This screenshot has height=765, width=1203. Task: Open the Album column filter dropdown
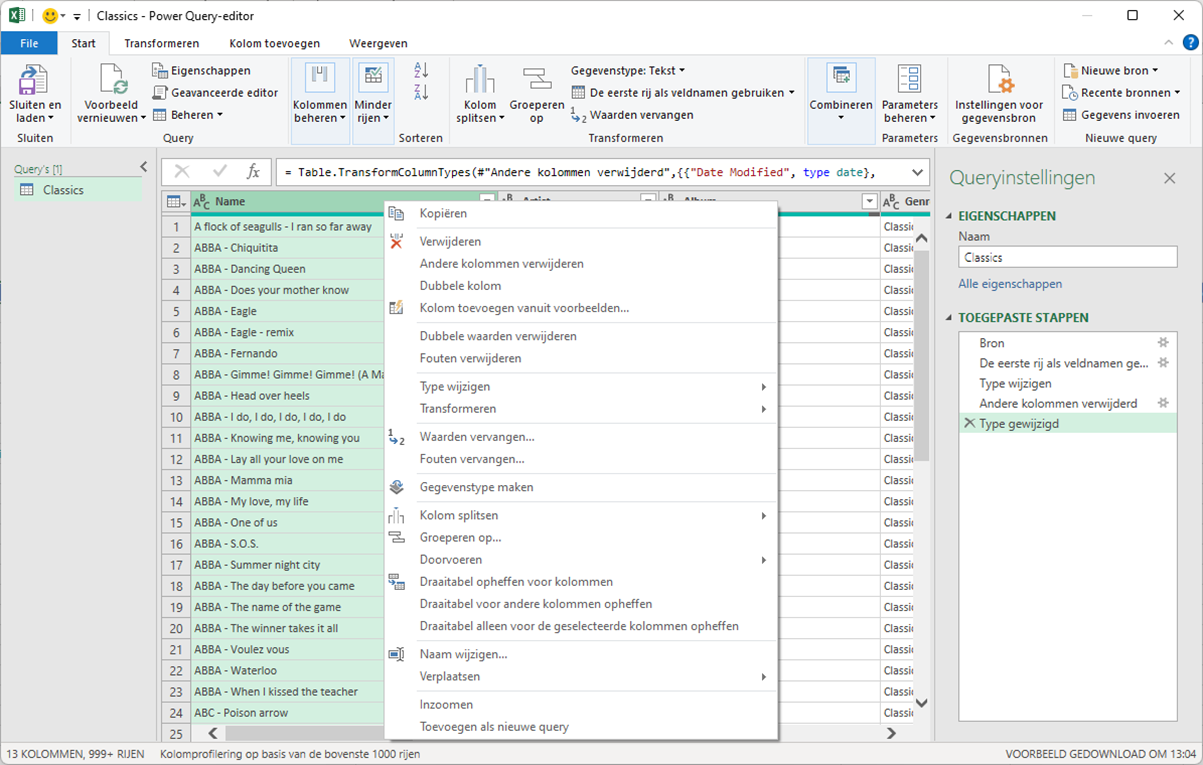pyautogui.click(x=868, y=202)
